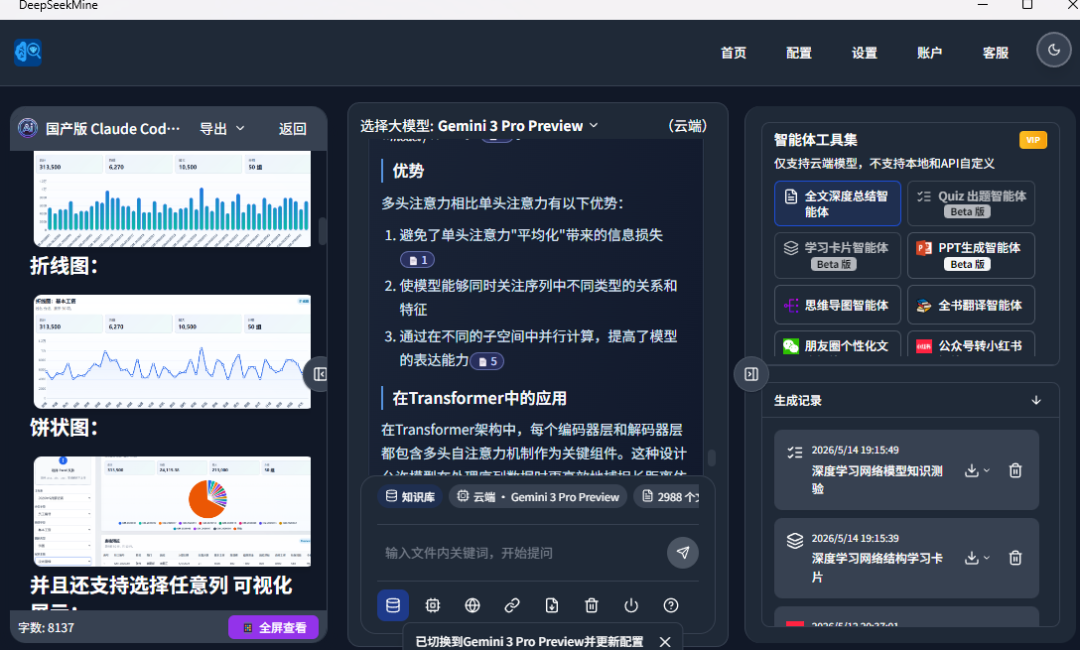Dismiss the Gemini switch notification
This screenshot has height=650, width=1080.
[x=665, y=642]
